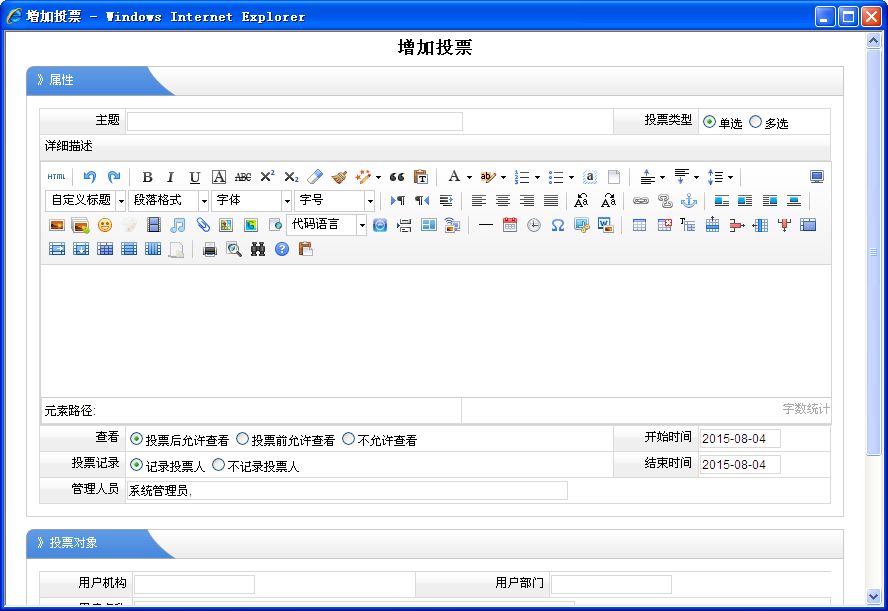Select the 多选 vote type radio button
The image size is (888, 611).
tap(755, 122)
